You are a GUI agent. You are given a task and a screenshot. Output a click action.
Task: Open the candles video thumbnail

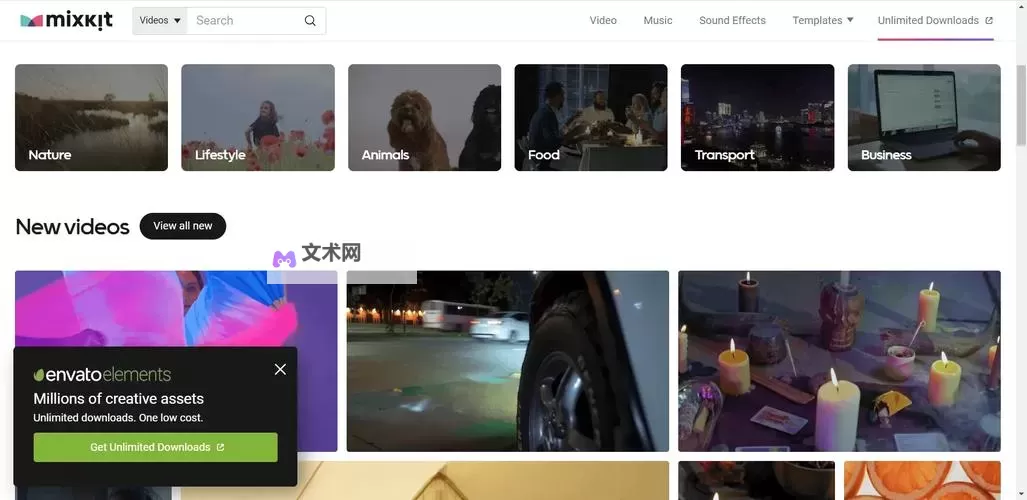coord(839,361)
